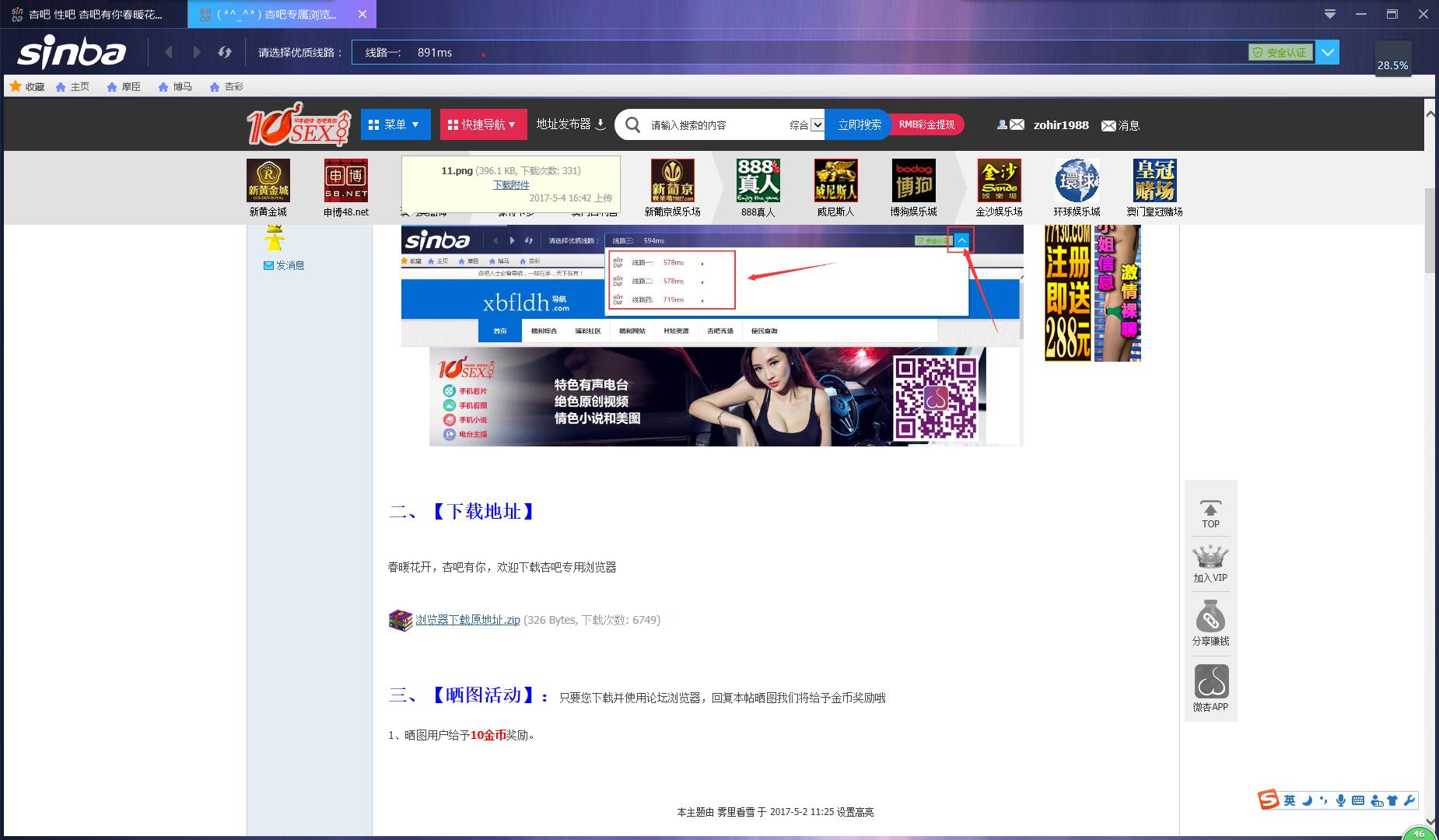Image resolution: width=1439 pixels, height=840 pixels.
Task: Click the 二、【下载地址】 heading
Action: tap(462, 511)
